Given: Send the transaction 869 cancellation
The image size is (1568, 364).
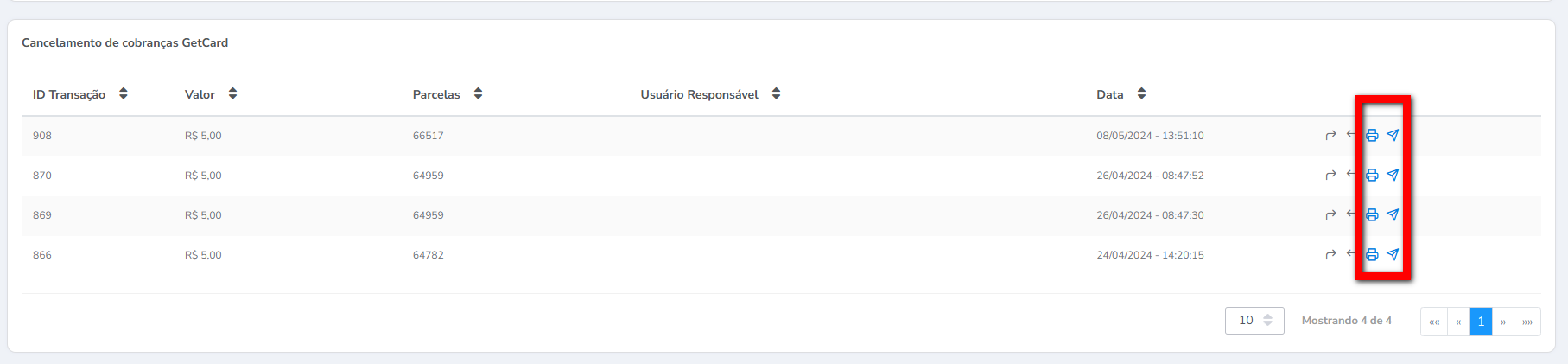Looking at the screenshot, I should pos(1393,214).
